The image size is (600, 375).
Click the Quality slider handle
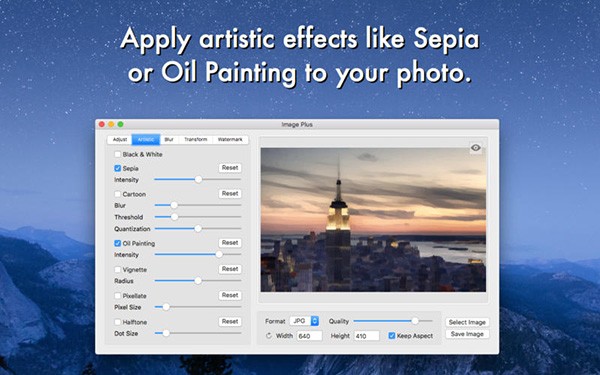415,321
